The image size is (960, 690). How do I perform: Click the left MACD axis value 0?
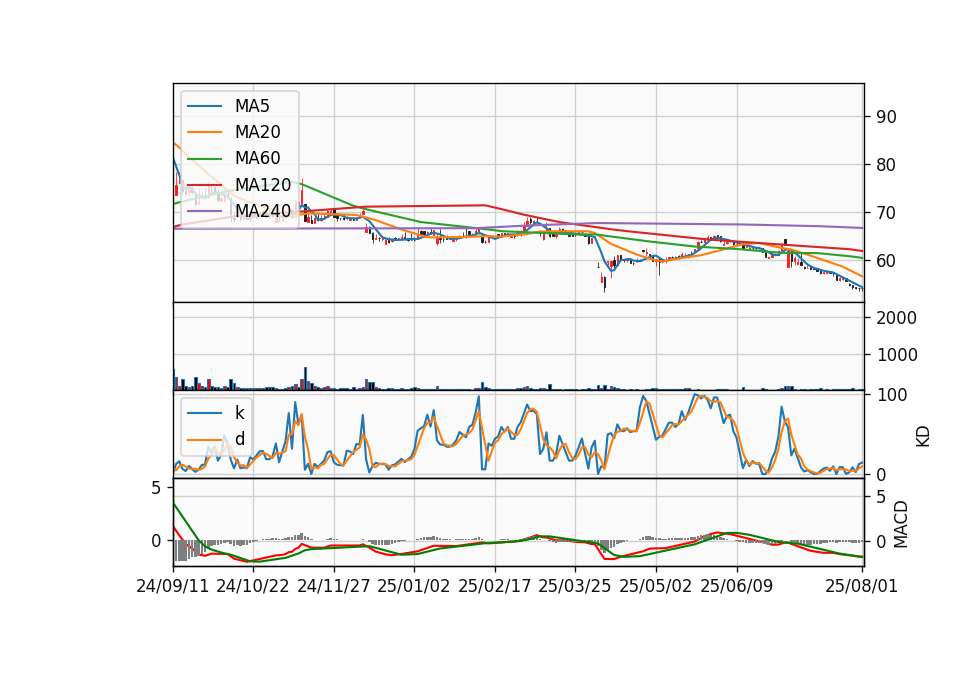click(156, 542)
